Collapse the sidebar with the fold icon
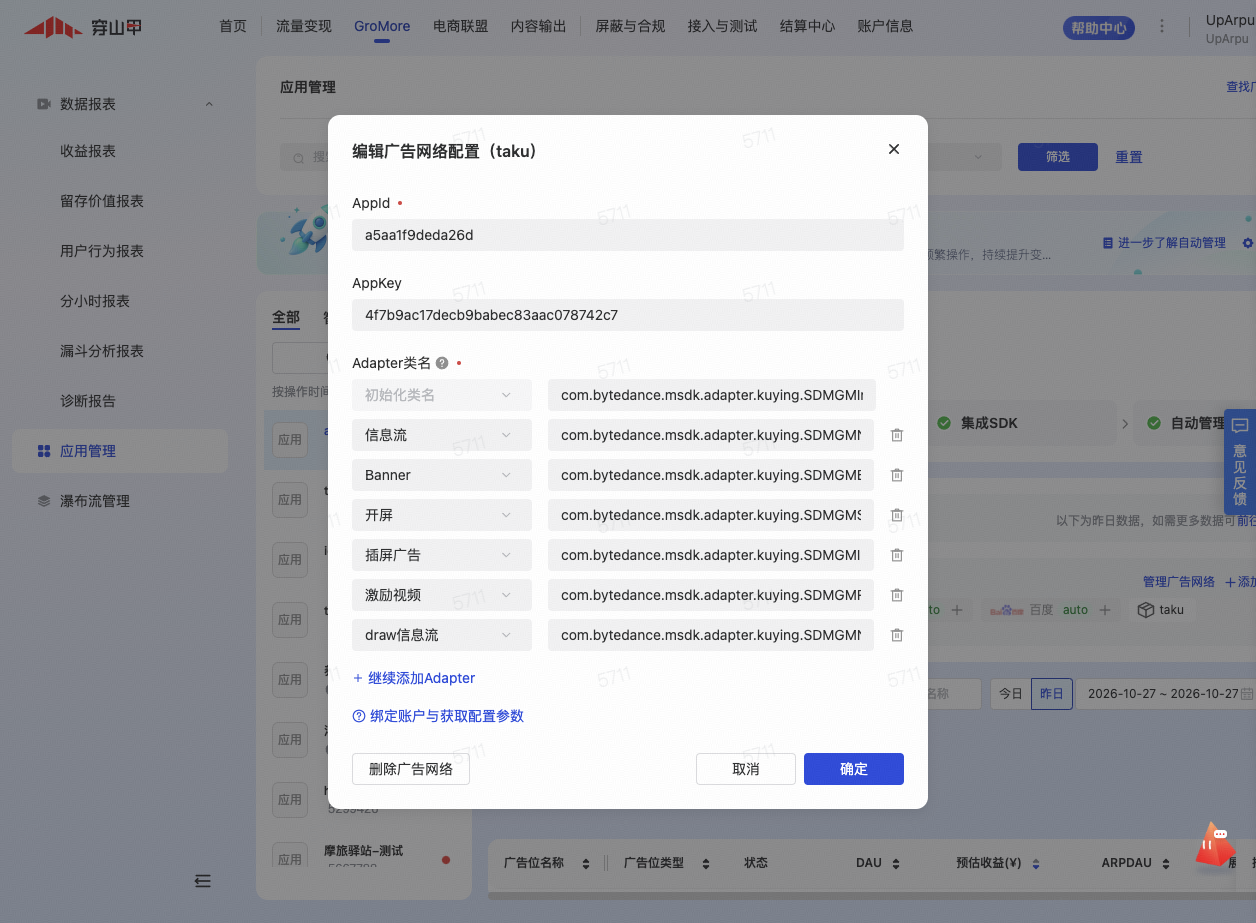 click(203, 881)
